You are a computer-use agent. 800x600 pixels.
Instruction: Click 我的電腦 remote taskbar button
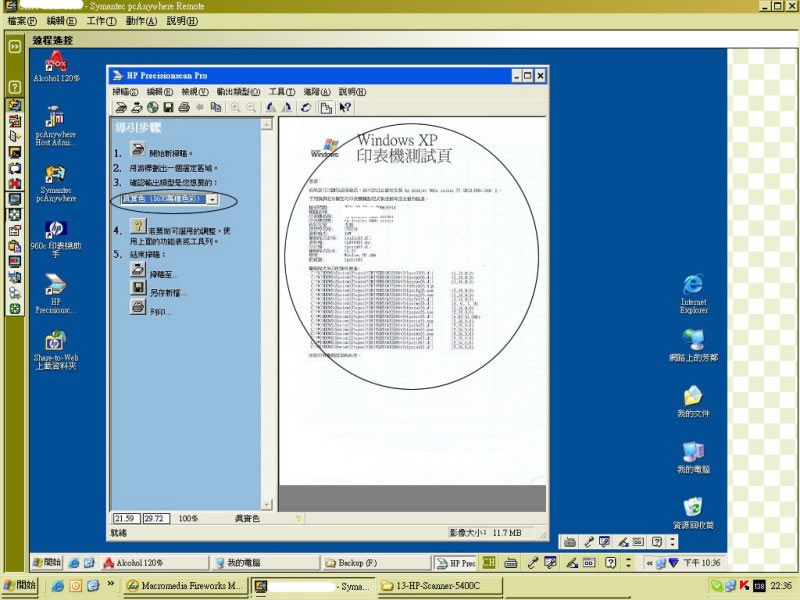pyautogui.click(x=265, y=563)
